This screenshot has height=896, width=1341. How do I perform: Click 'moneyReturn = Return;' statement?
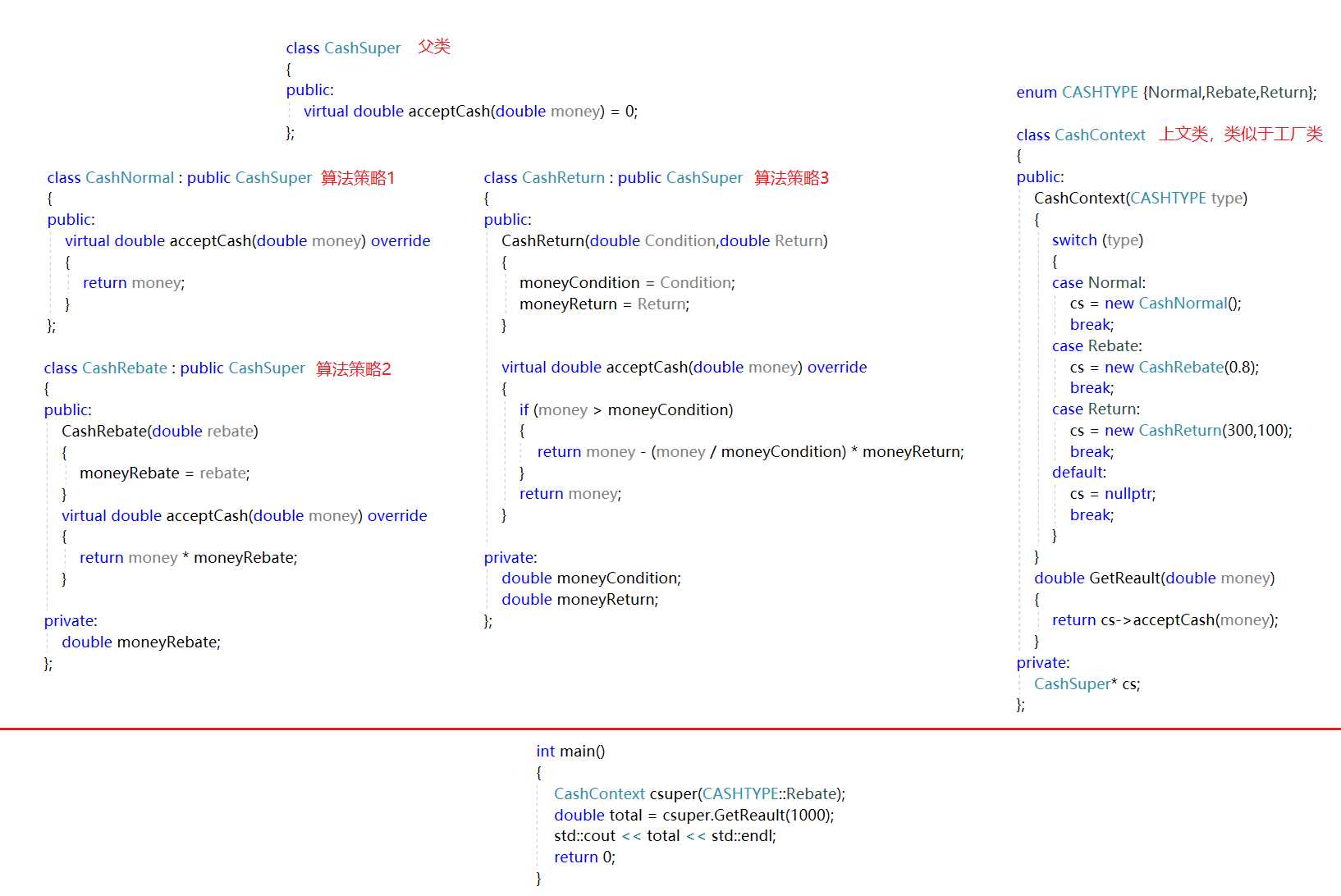[x=604, y=304]
